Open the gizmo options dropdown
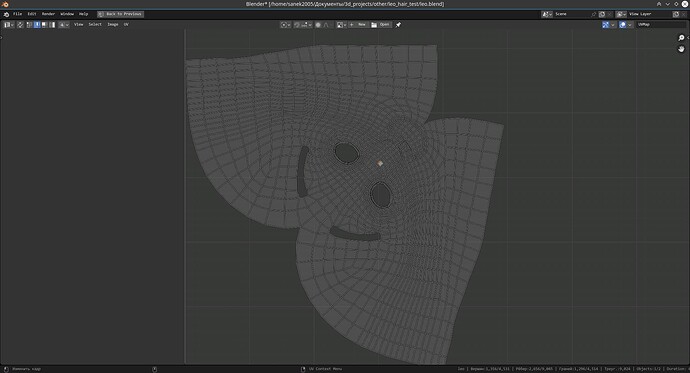 613,25
